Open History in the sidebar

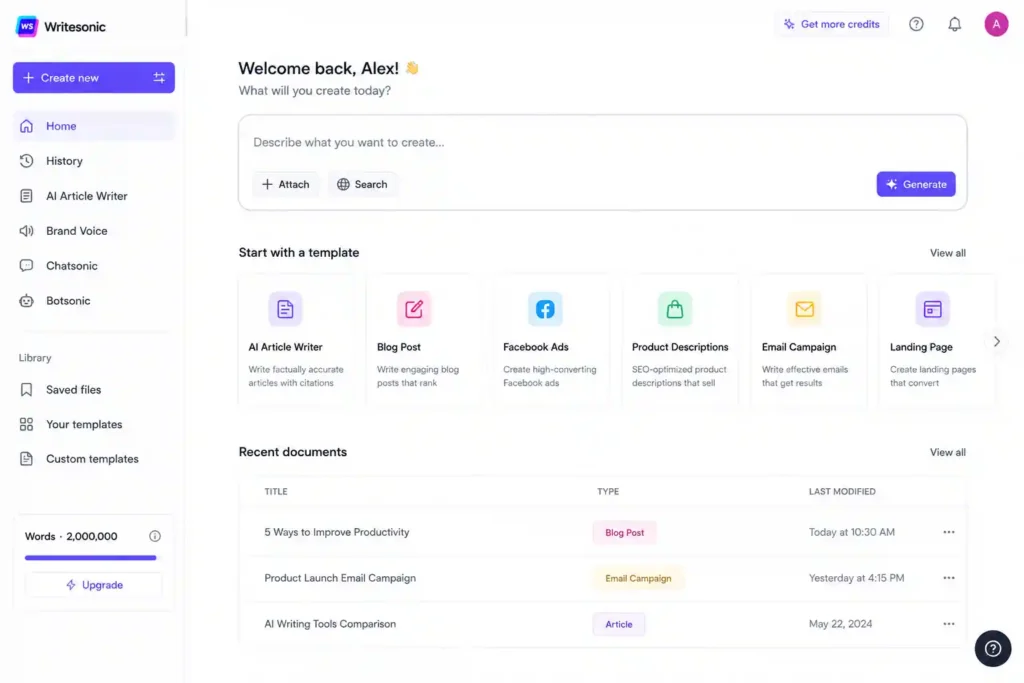[x=93, y=161]
